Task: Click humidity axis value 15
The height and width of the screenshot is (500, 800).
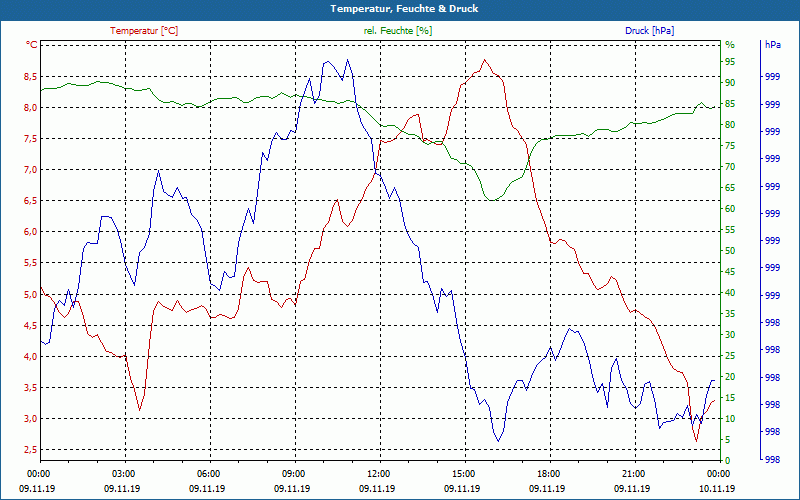Action: point(730,398)
